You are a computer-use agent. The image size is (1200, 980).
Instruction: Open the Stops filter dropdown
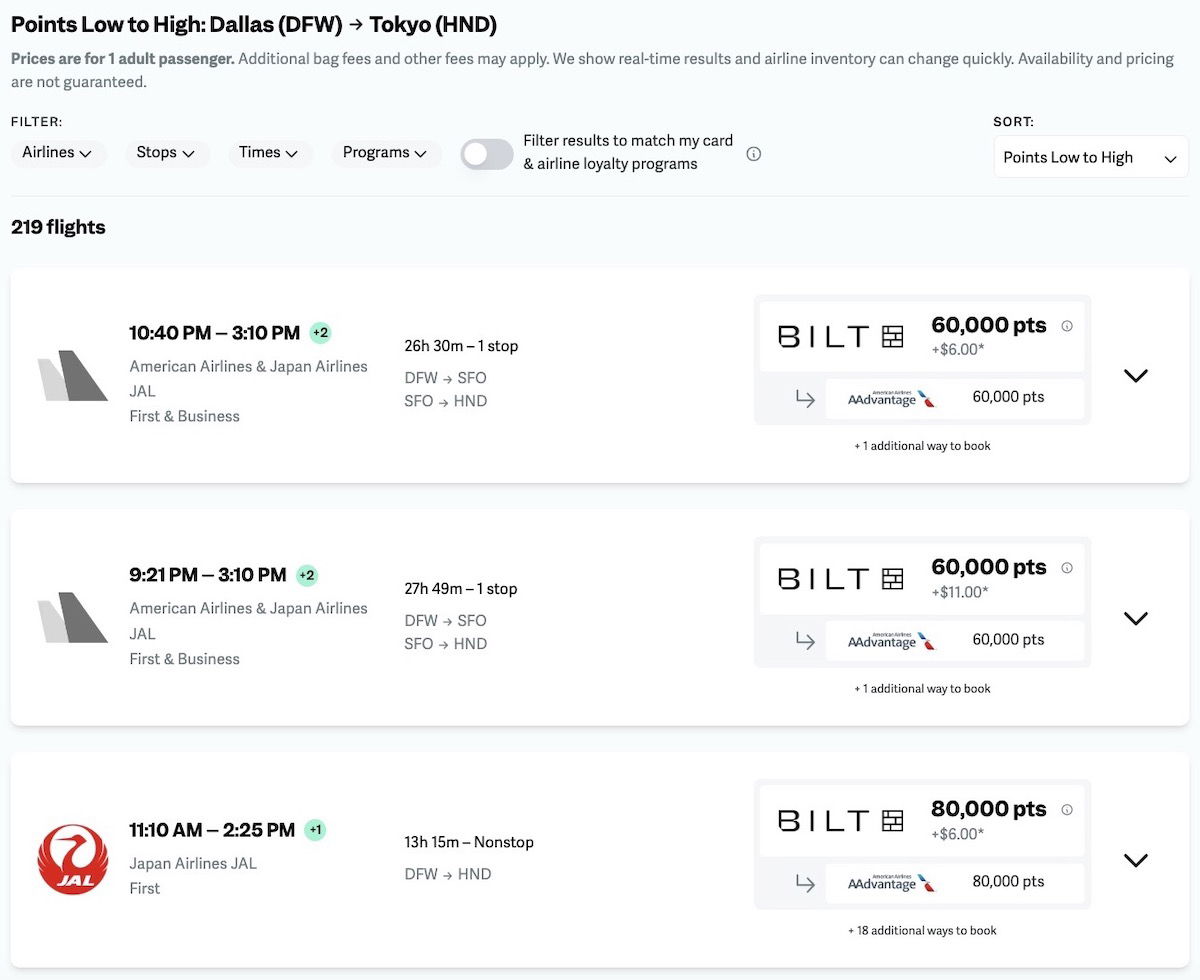(x=166, y=153)
